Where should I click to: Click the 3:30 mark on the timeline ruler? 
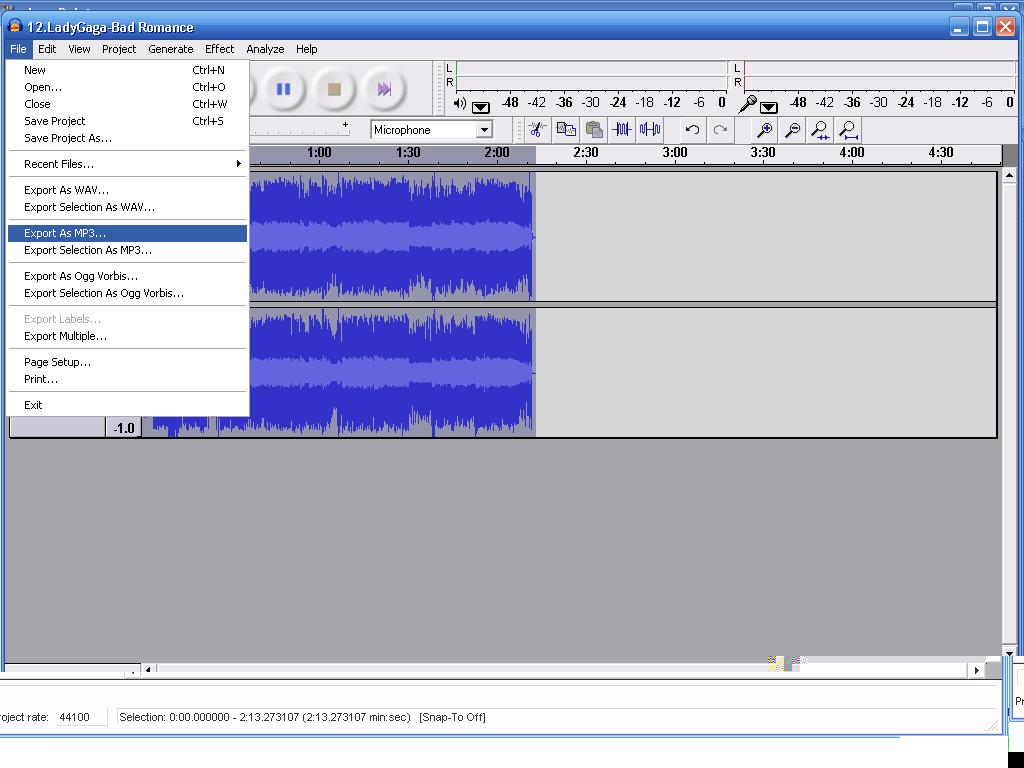763,153
